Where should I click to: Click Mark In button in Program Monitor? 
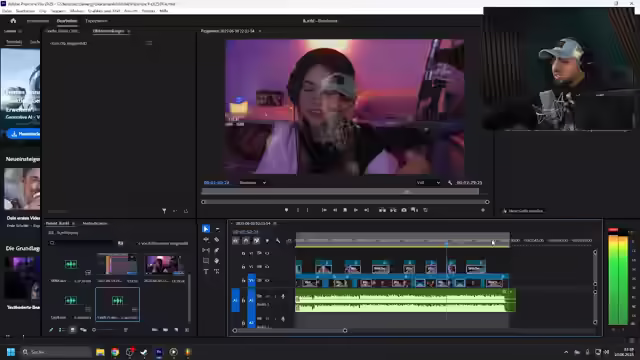[298, 210]
